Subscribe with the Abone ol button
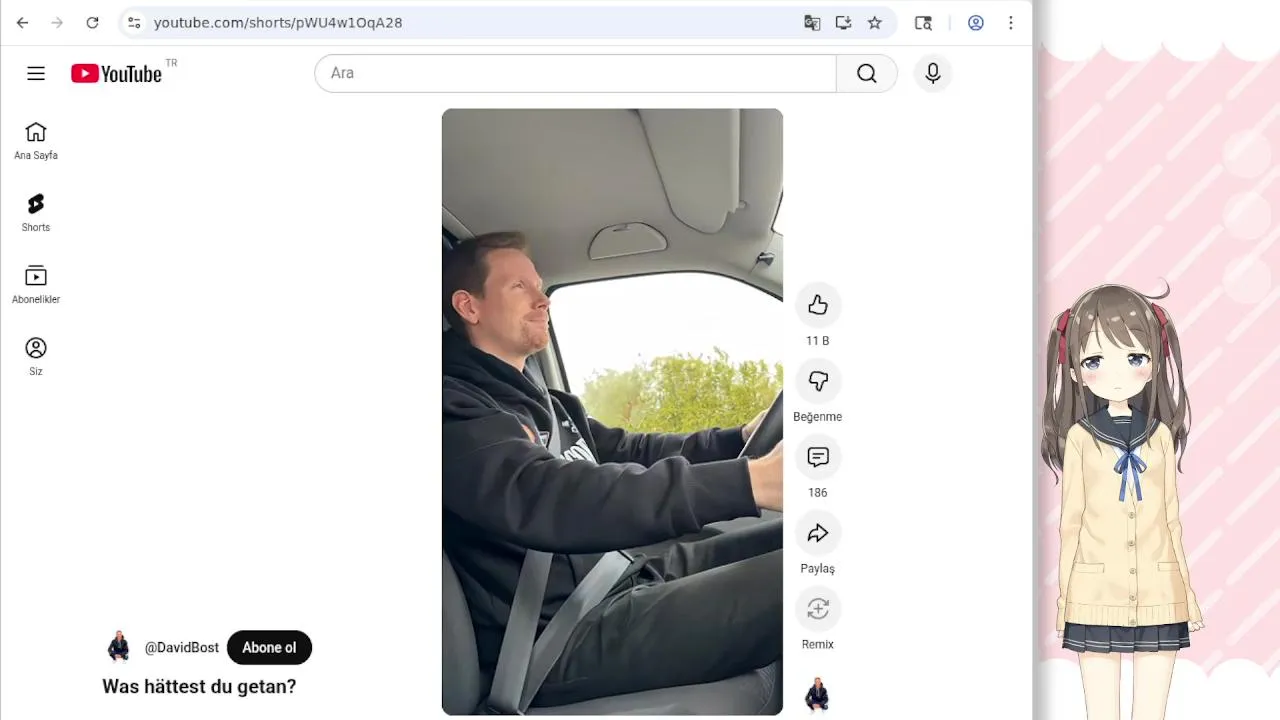1280x720 pixels. (269, 647)
